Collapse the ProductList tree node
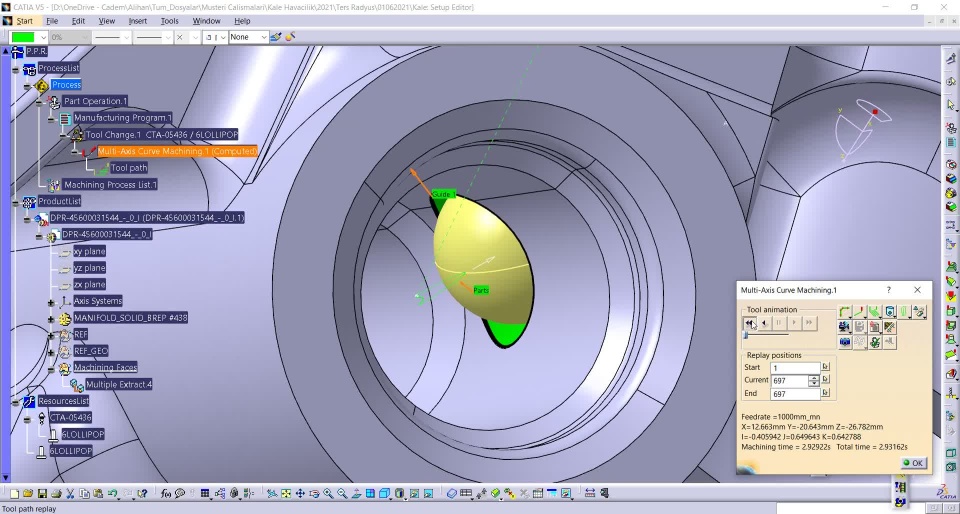Viewport: 960px width, 514px height. [x=15, y=201]
